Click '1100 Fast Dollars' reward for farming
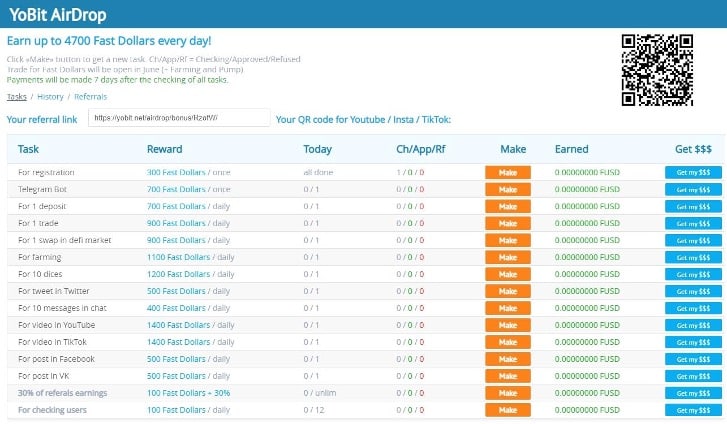Screen dimensions: 727x424 click(179, 257)
